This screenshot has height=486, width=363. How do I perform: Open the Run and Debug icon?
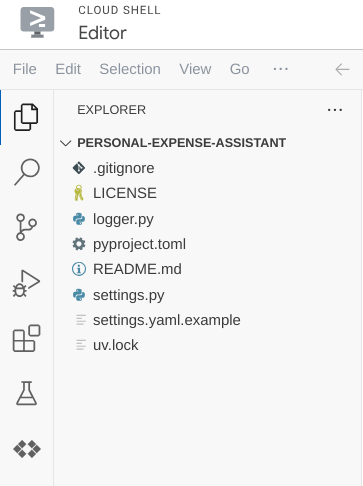coord(26,283)
